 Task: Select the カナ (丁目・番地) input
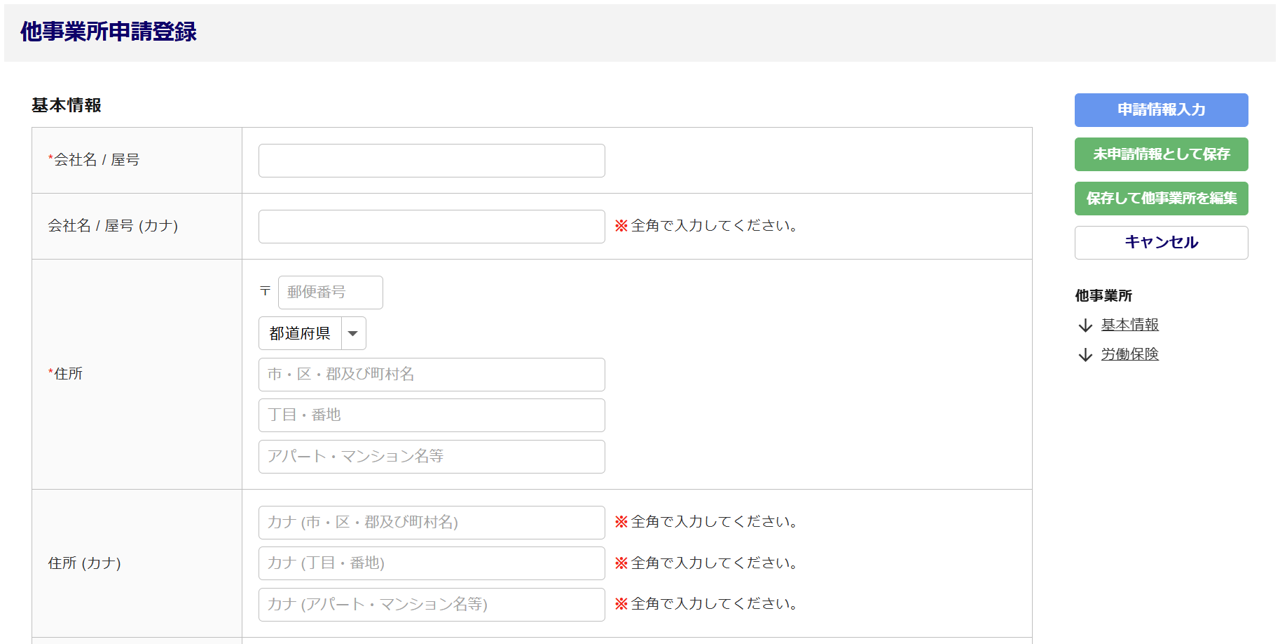coord(431,563)
